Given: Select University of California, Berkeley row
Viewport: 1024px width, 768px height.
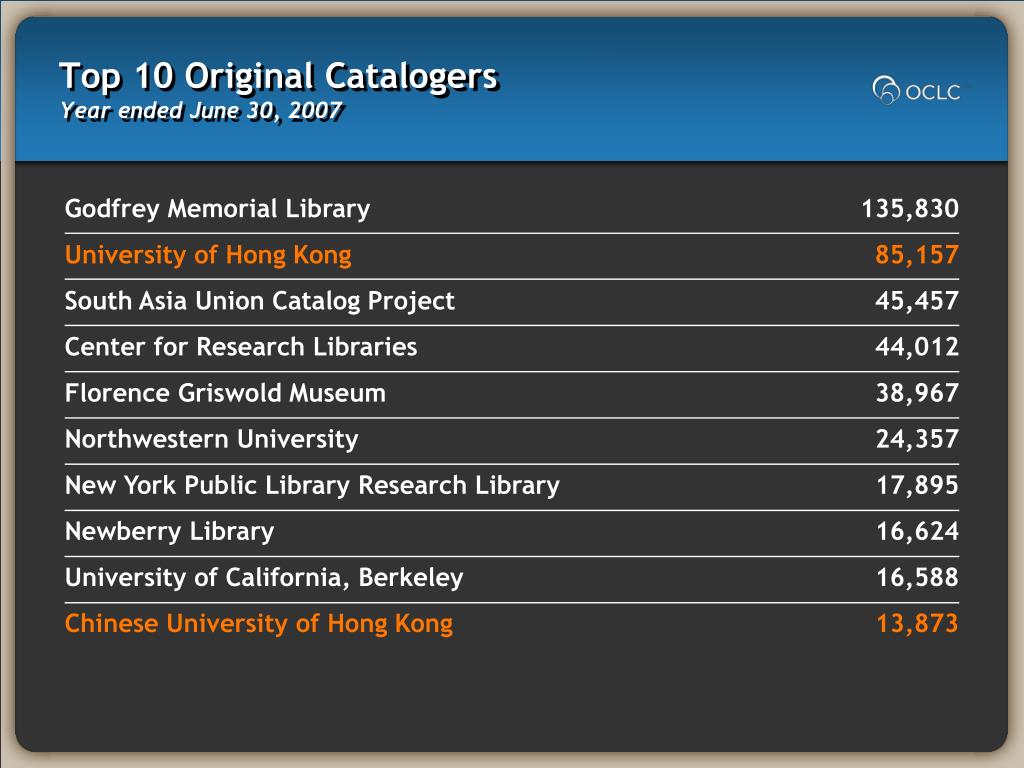Looking at the screenshot, I should (511, 578).
